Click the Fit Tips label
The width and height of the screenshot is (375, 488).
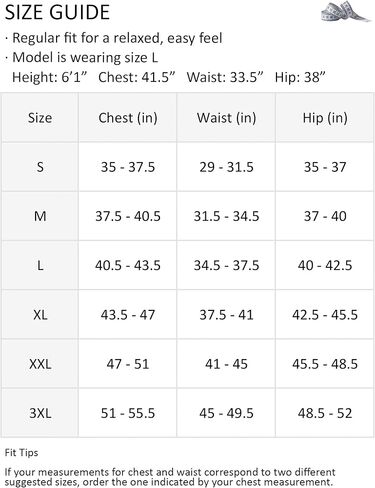click(x=21, y=453)
